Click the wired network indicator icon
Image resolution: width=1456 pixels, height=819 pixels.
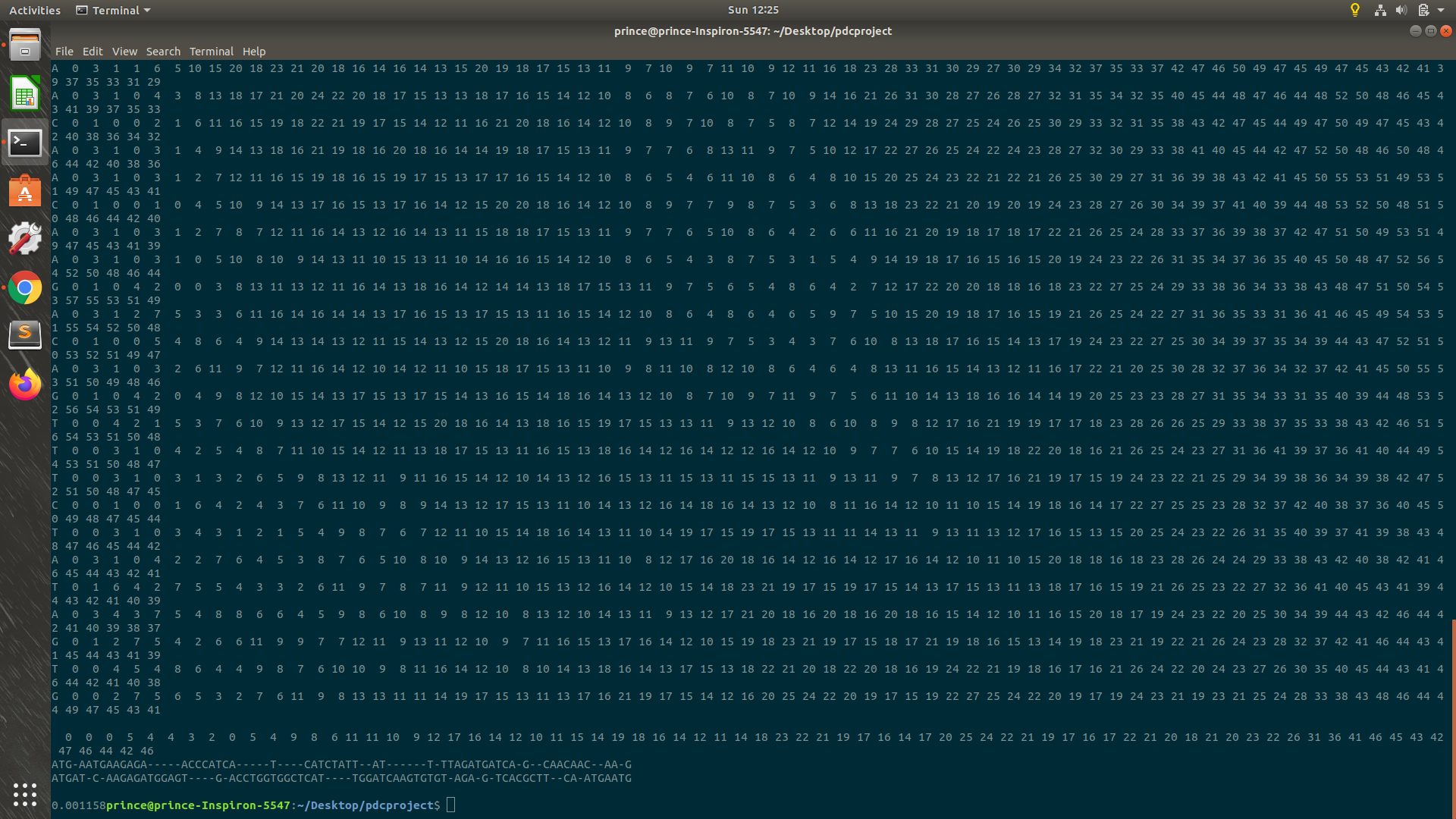point(1380,10)
